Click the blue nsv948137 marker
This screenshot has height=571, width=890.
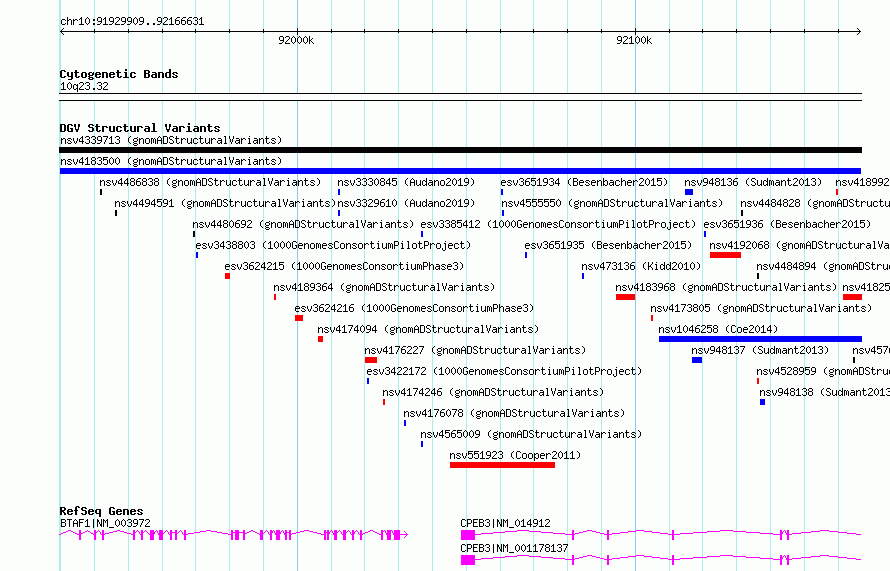coord(697,360)
